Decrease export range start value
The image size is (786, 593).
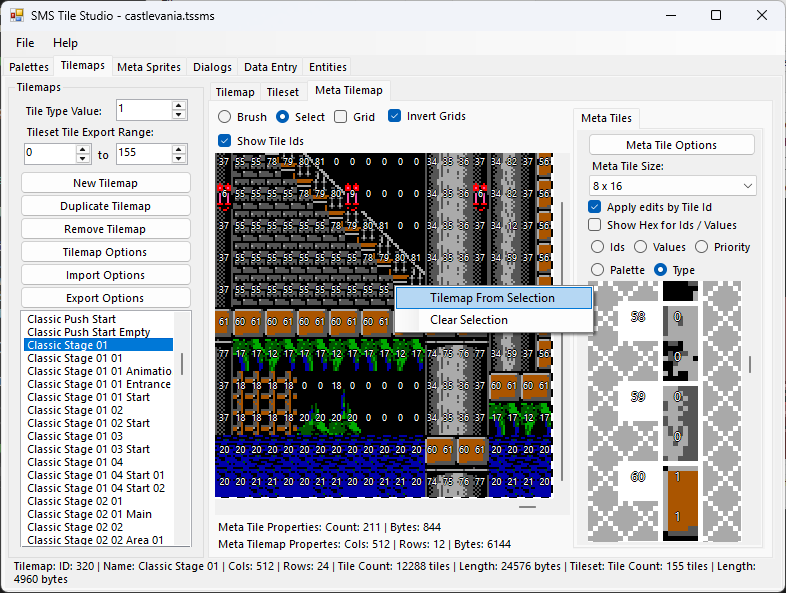[x=83, y=158]
